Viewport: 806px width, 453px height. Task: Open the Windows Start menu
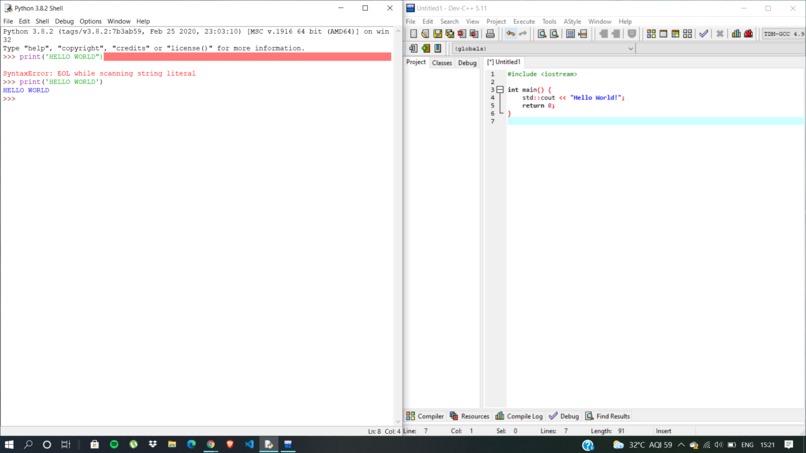(x=9, y=444)
